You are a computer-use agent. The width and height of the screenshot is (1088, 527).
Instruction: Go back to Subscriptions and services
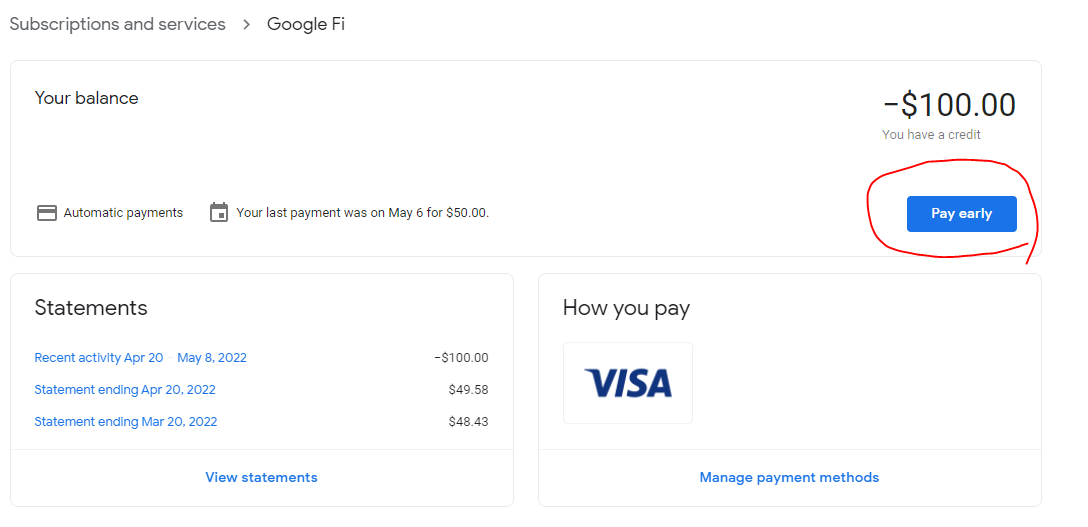coord(117,24)
